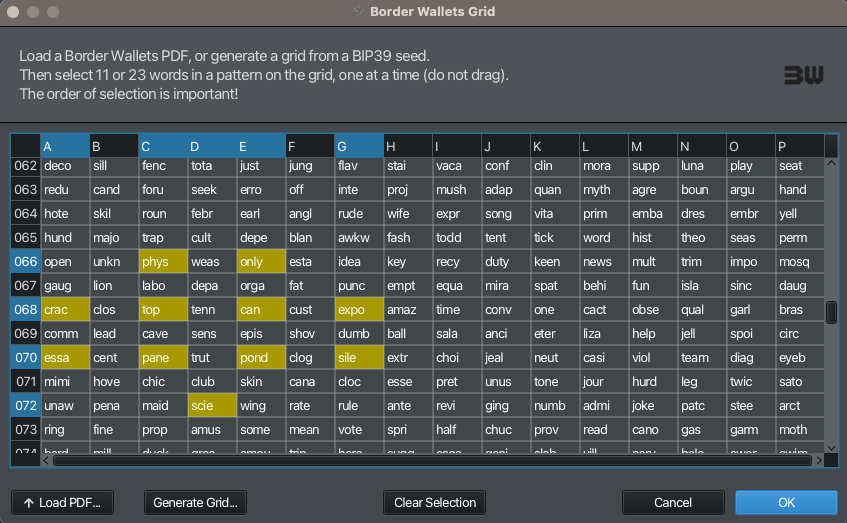The image size is (847, 523).
Task: Deselect the highlighted word 'only'
Action: coord(261,262)
